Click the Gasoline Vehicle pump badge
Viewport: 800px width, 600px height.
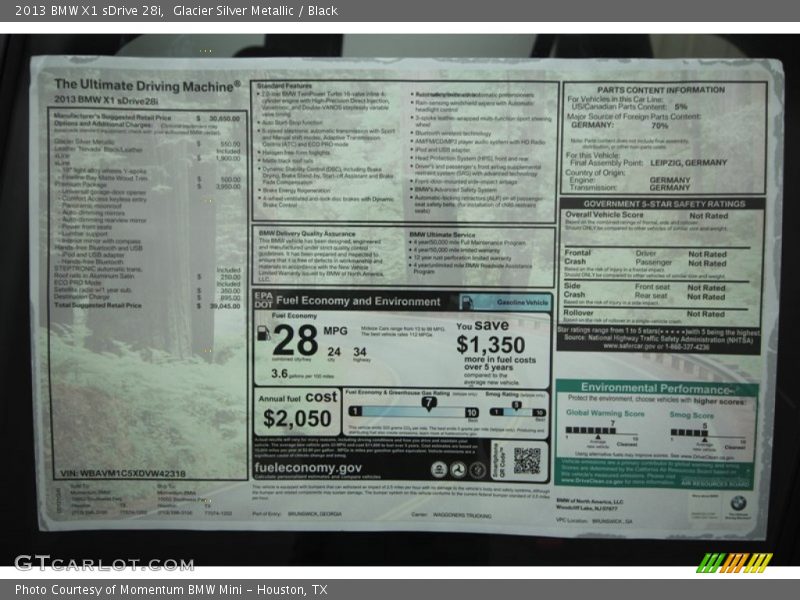point(505,301)
